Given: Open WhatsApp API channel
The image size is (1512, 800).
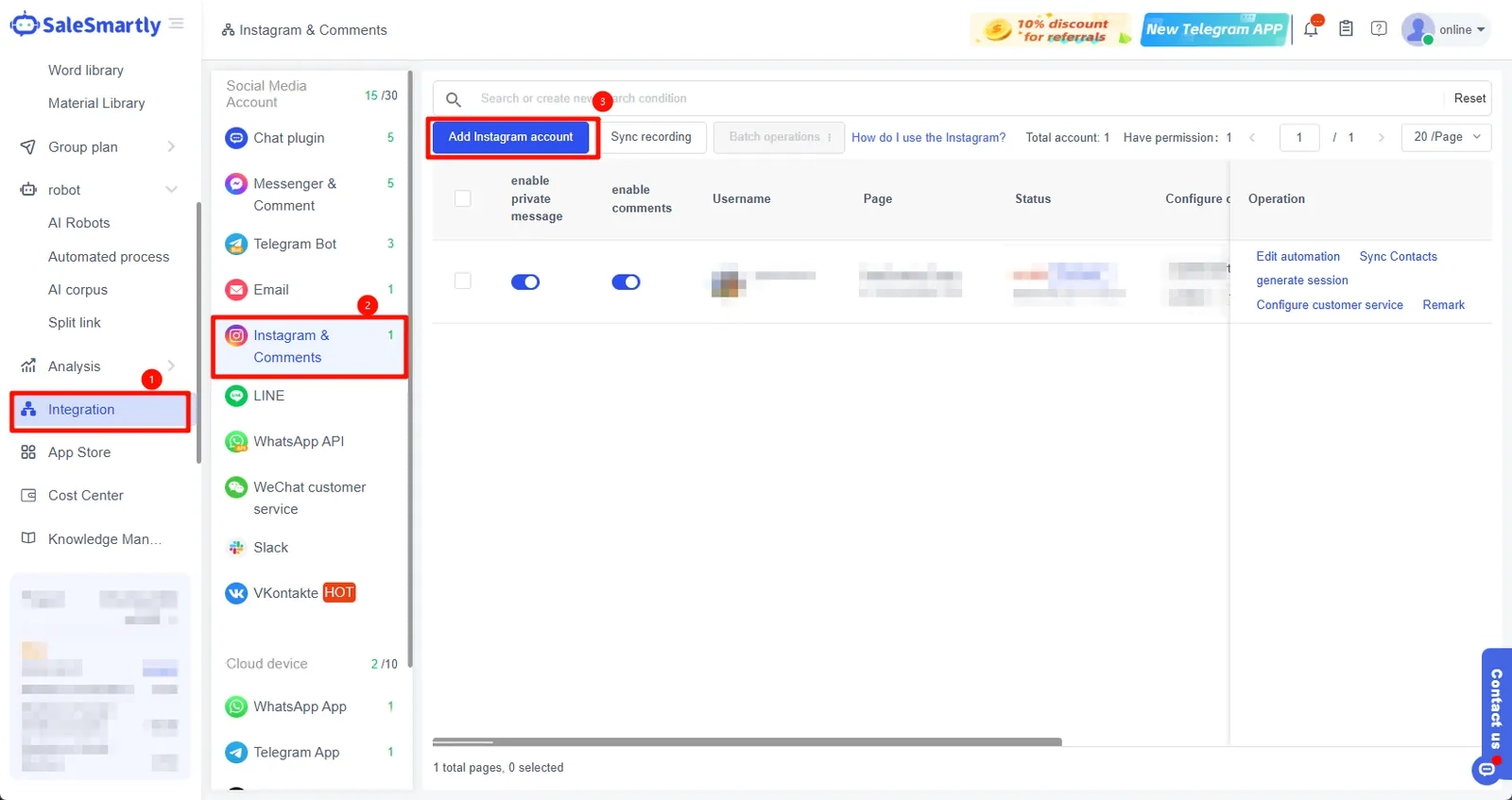Looking at the screenshot, I should coord(310,441).
